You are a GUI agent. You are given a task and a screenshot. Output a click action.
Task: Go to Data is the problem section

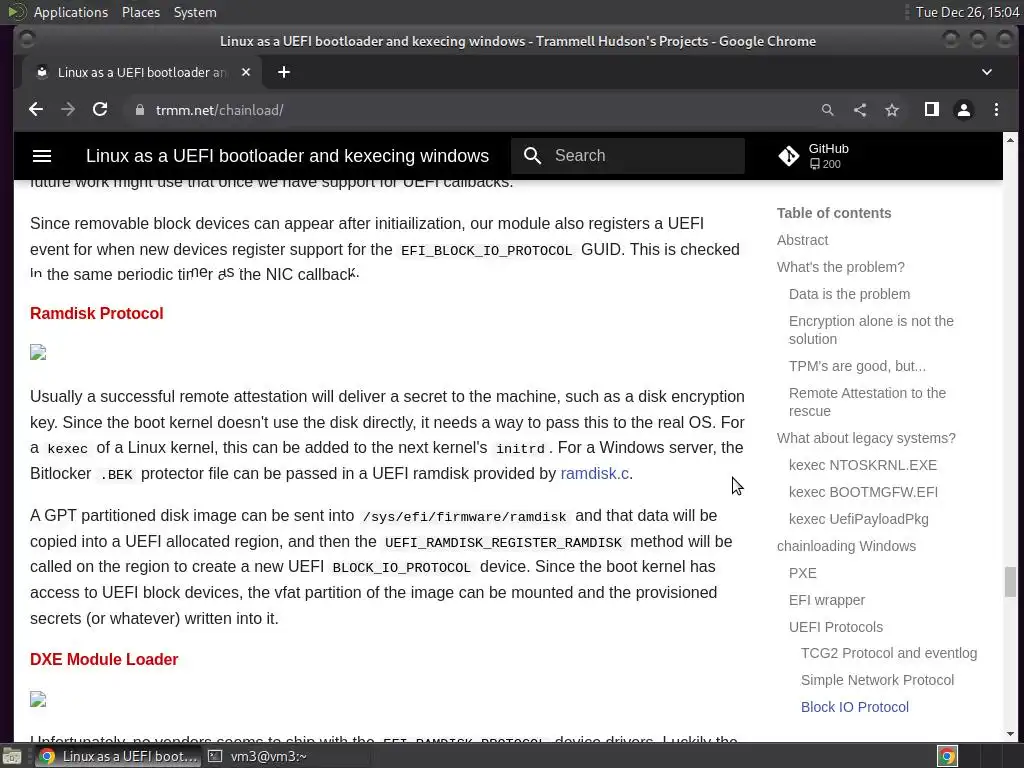click(x=849, y=294)
